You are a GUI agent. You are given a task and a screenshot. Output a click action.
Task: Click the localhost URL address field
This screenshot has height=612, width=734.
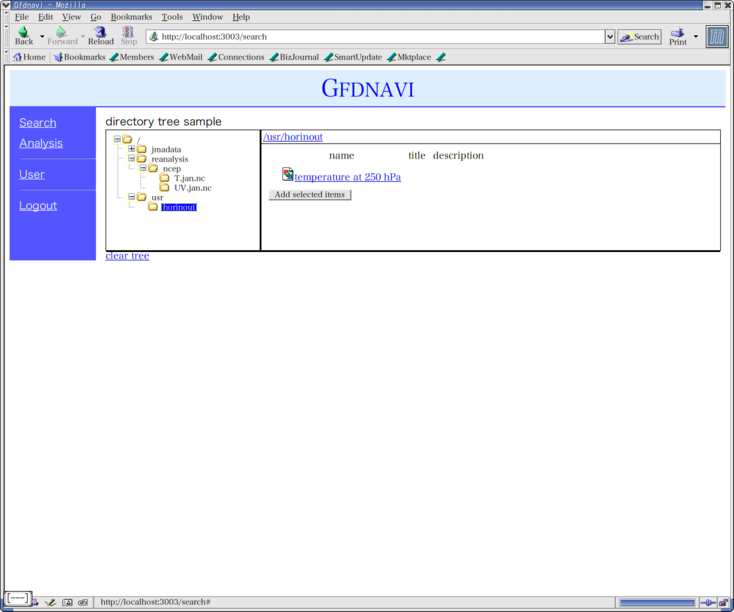tap(380, 37)
